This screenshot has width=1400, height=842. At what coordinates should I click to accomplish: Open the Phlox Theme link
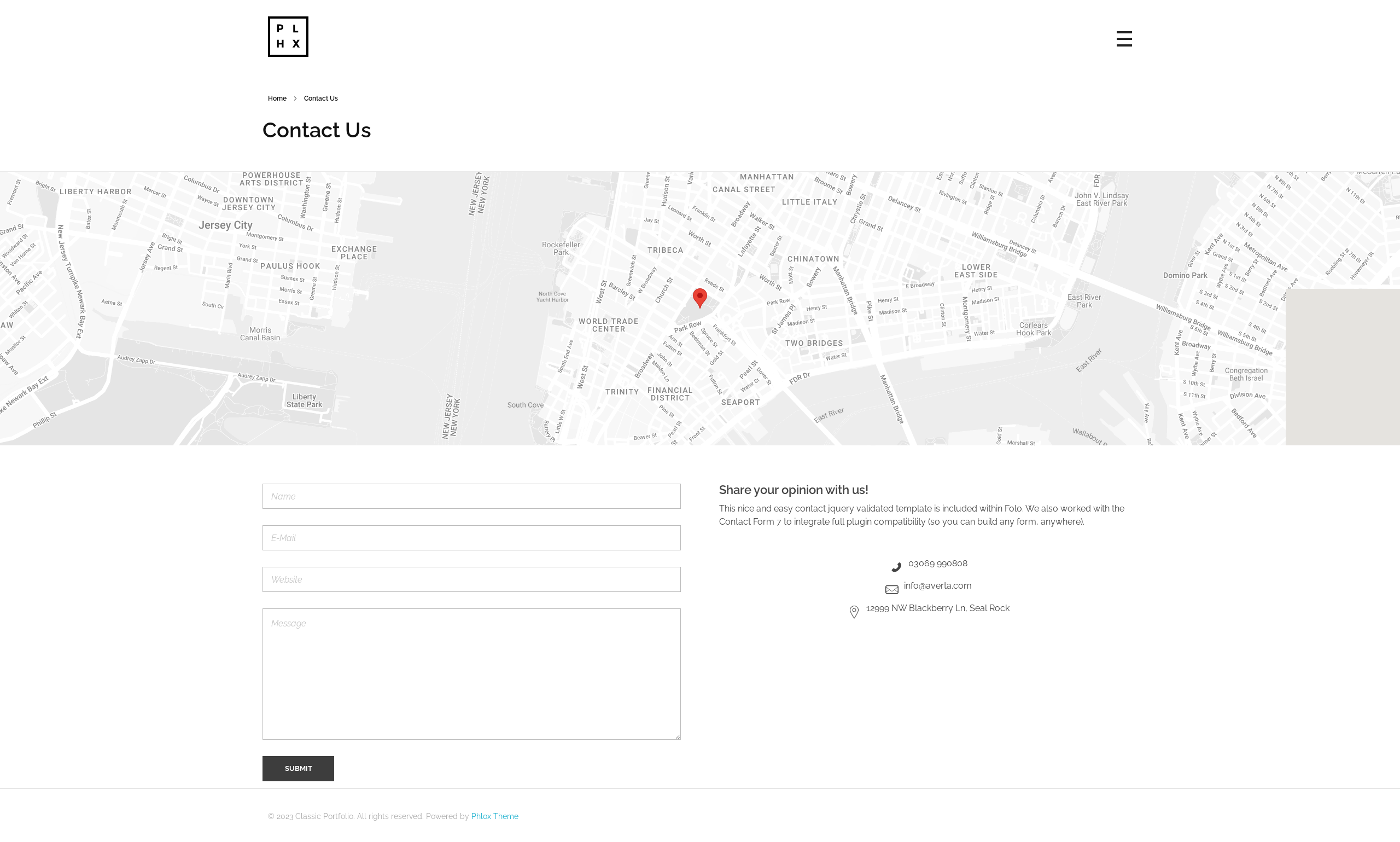pyautogui.click(x=494, y=816)
